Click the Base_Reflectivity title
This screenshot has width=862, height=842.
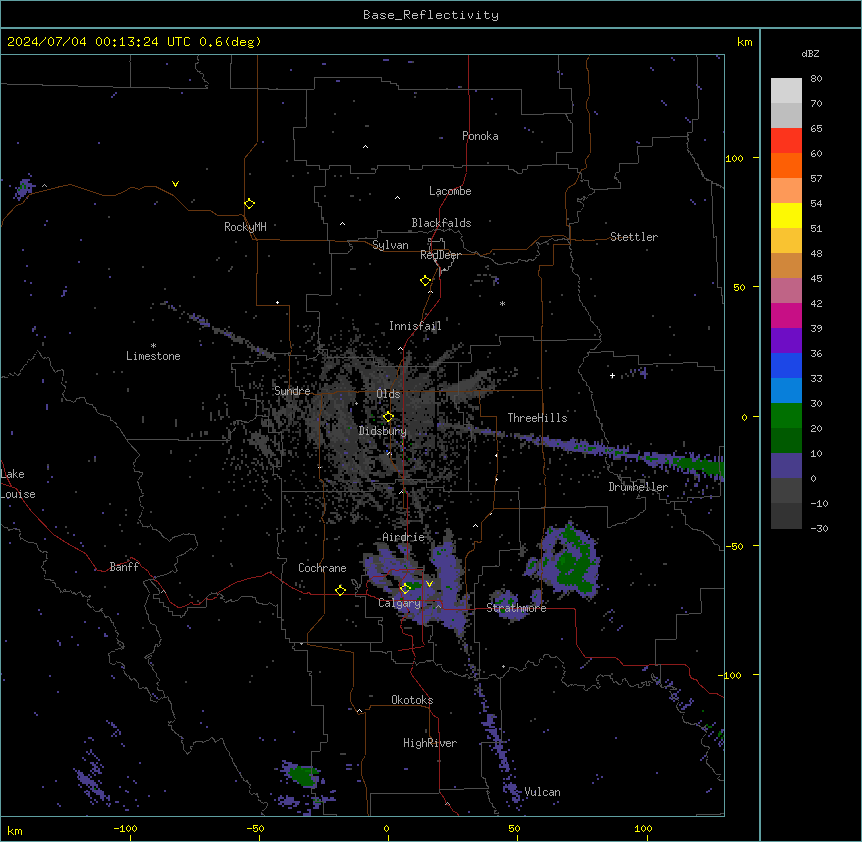click(431, 15)
